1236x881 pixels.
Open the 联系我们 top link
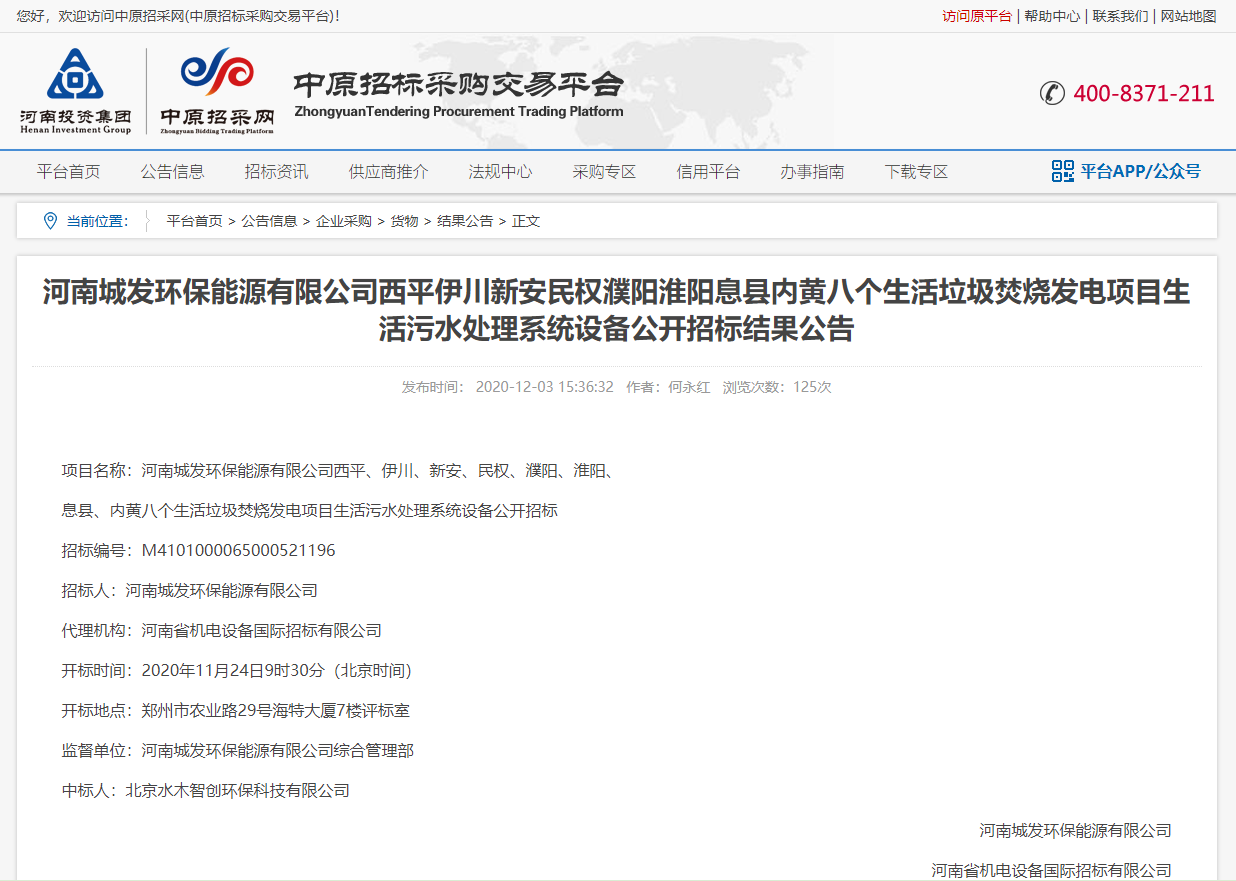(1120, 16)
